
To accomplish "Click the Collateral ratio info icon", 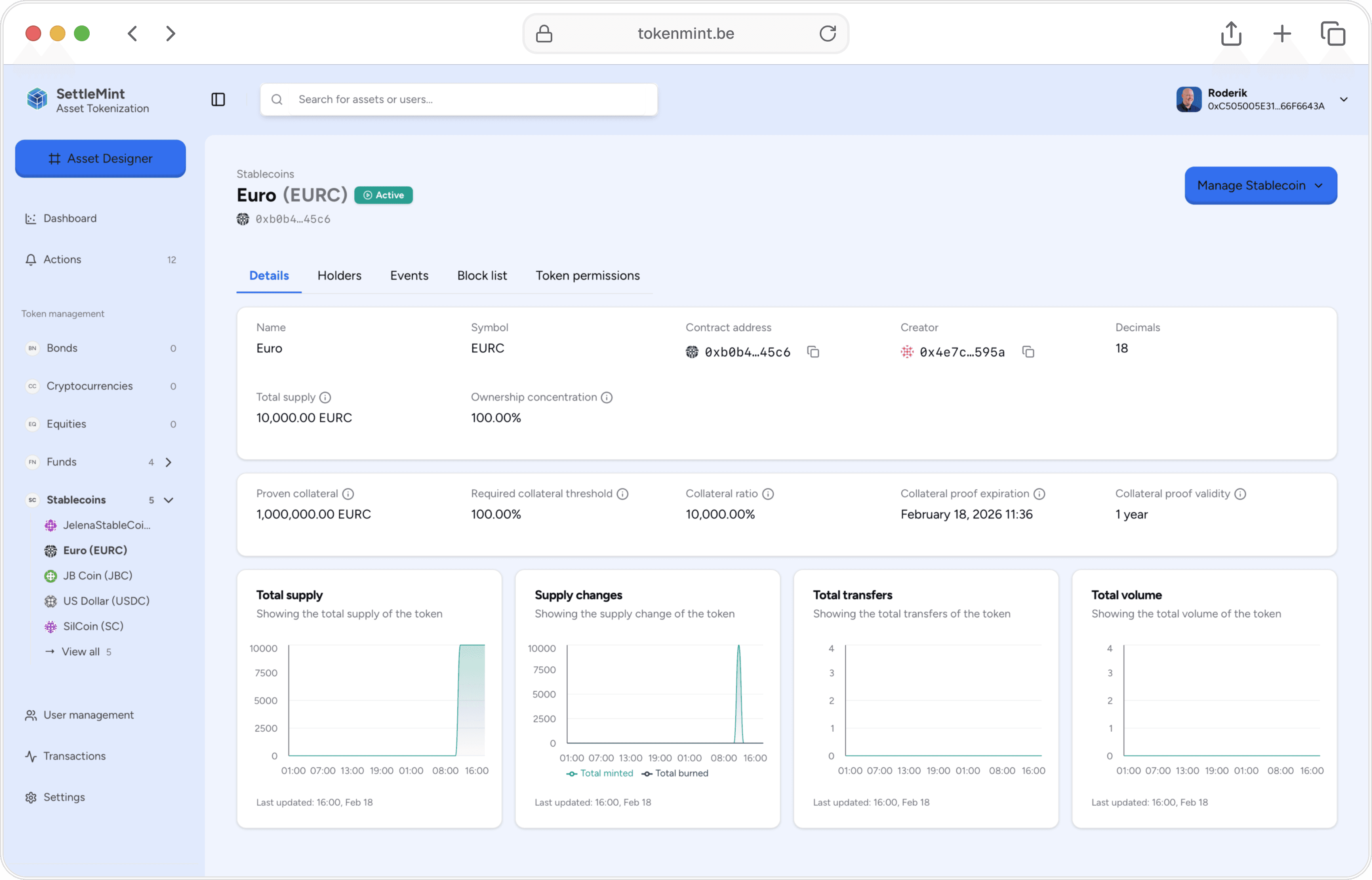I will [x=768, y=494].
